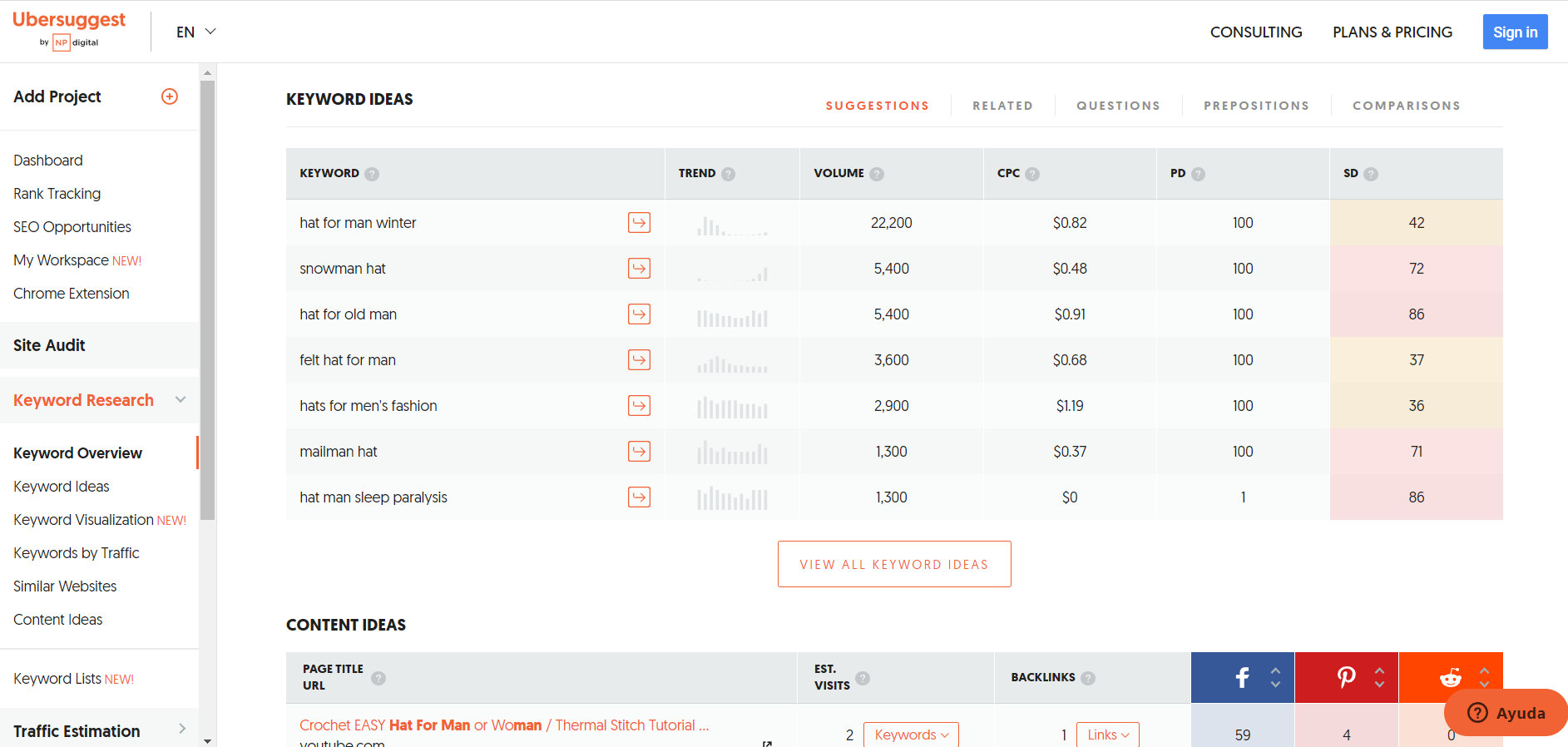Click the Pinterest shares column icon
The width and height of the screenshot is (1568, 747).
[1346, 678]
